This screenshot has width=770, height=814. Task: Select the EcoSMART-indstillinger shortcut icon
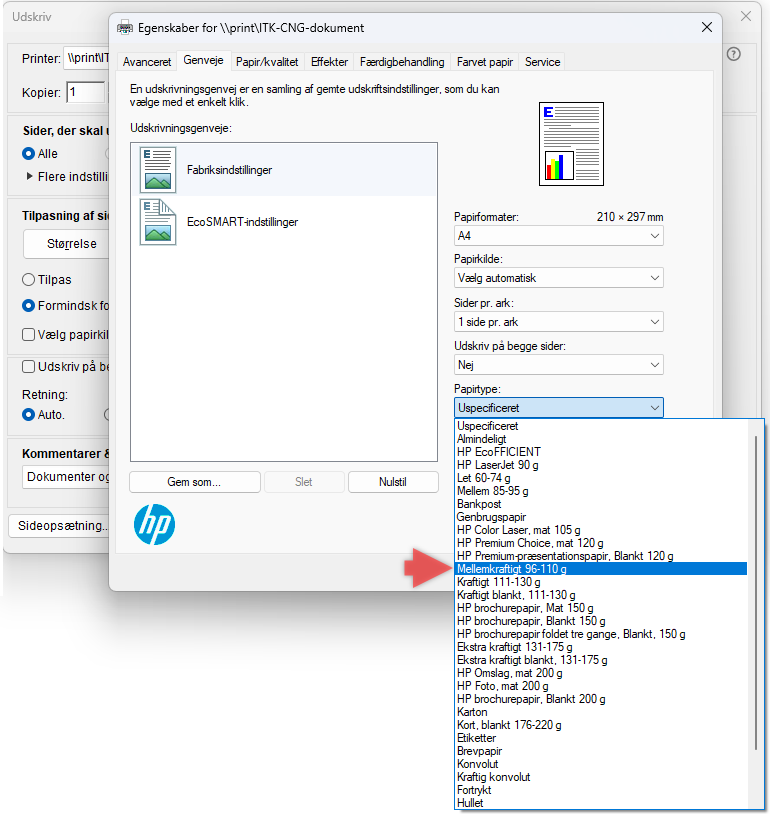click(158, 222)
